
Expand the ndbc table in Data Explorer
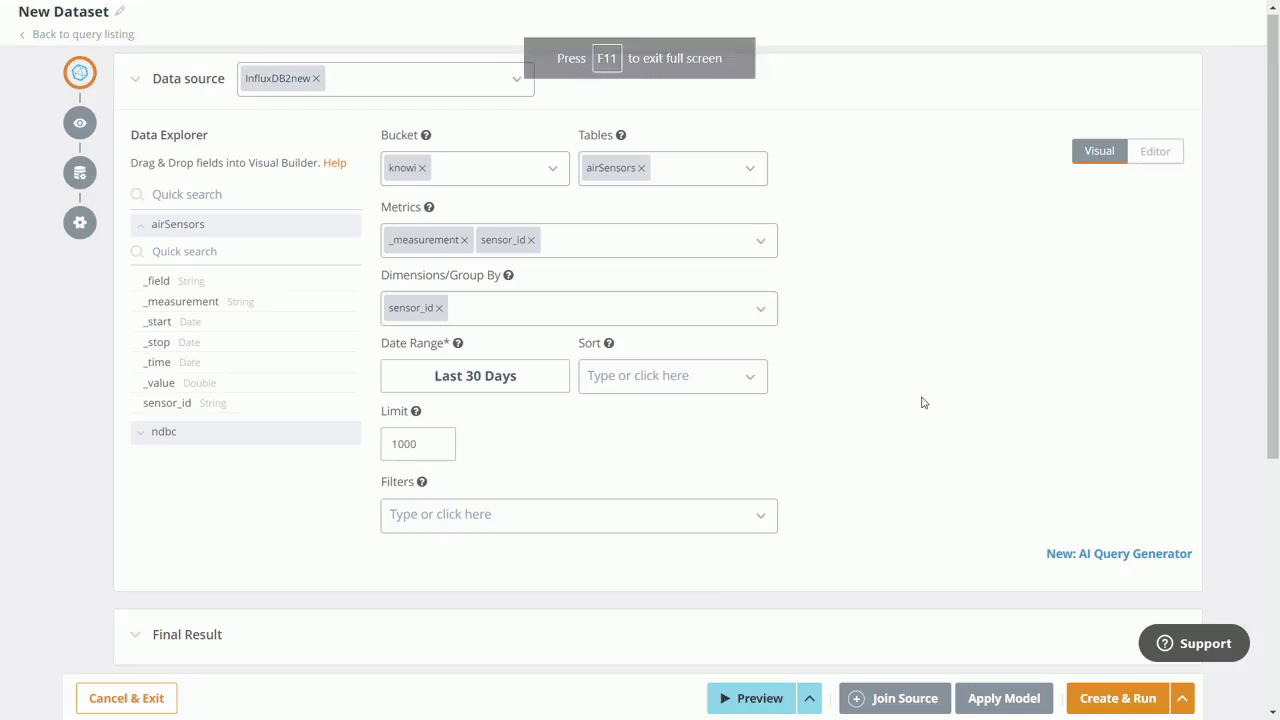point(140,431)
